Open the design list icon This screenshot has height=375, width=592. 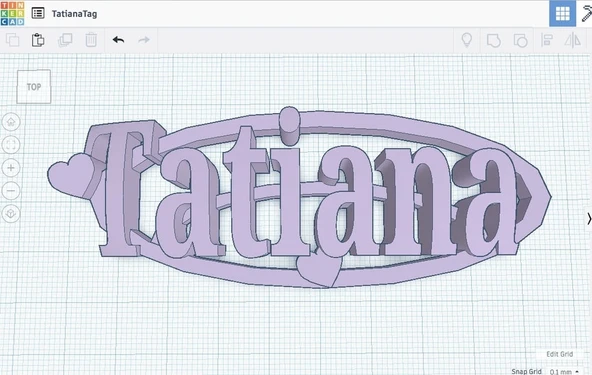38,14
